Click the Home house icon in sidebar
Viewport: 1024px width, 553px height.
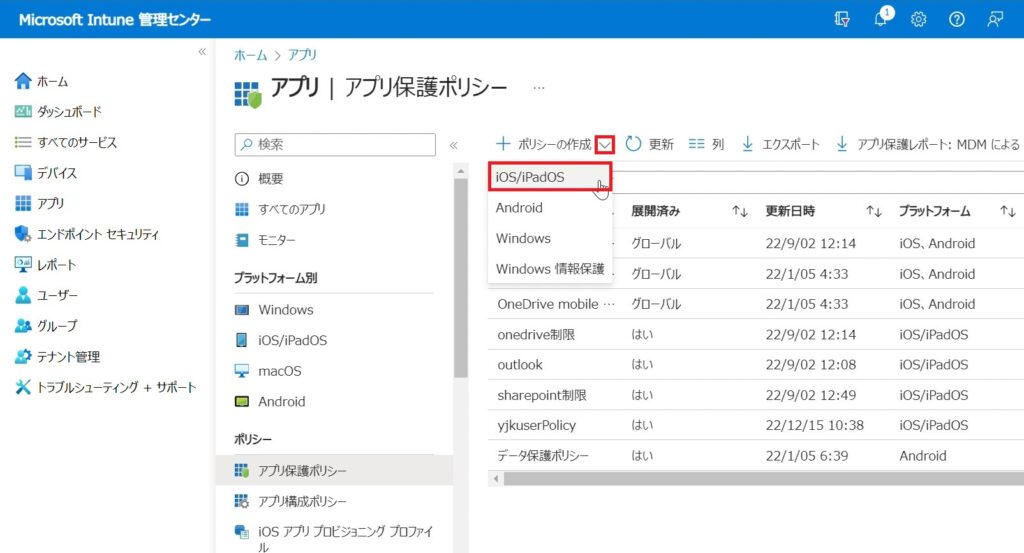point(23,81)
